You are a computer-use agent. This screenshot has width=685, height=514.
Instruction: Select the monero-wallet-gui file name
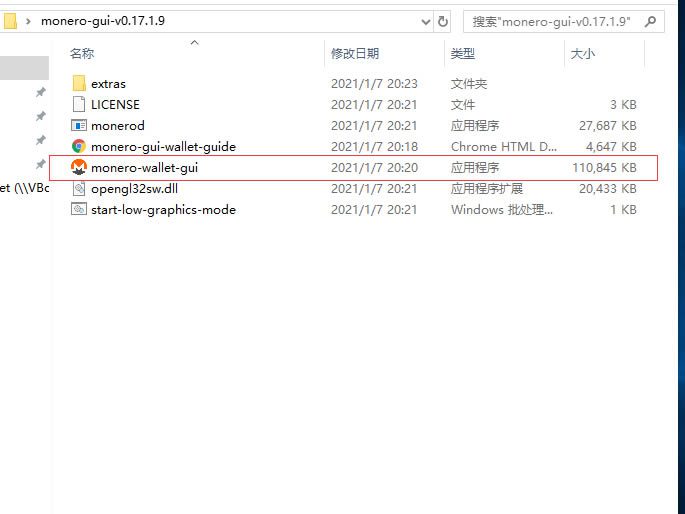click(144, 168)
